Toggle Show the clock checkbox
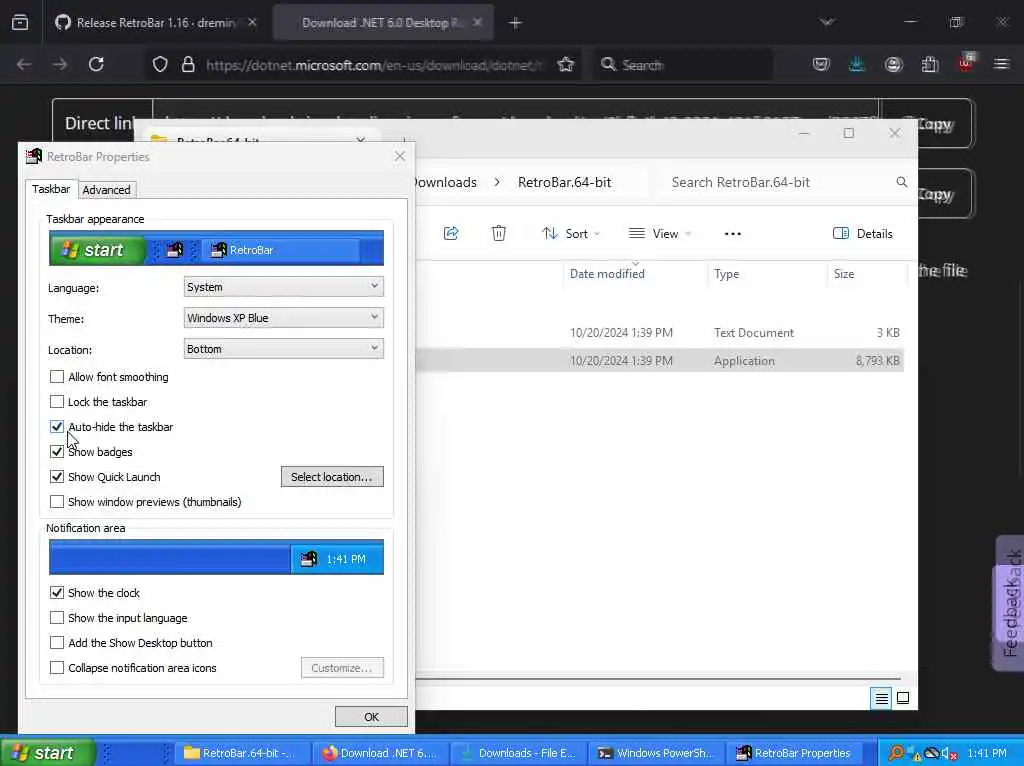Viewport: 1024px width, 766px height. [x=57, y=593]
